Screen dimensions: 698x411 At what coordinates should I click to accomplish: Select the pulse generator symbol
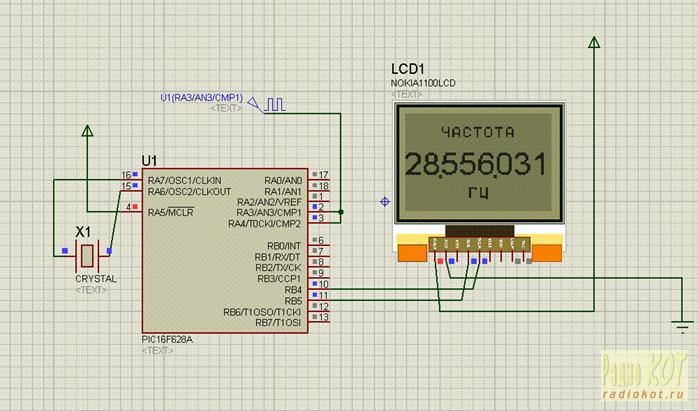click(273, 103)
